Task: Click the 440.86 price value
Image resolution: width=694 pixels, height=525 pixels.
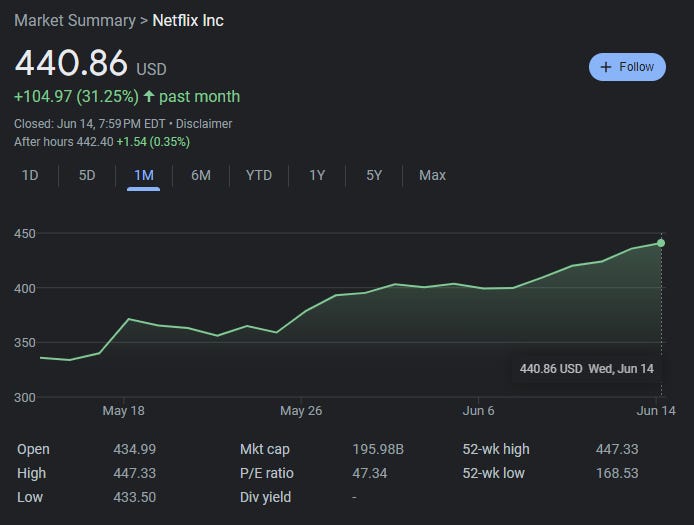Action: (x=71, y=63)
